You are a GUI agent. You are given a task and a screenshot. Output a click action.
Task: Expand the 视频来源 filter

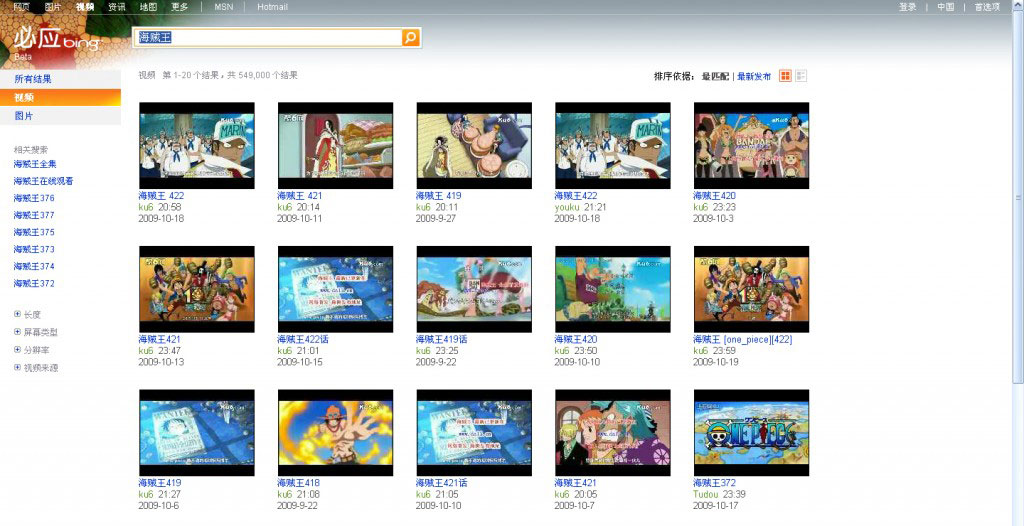pyautogui.click(x=36, y=368)
